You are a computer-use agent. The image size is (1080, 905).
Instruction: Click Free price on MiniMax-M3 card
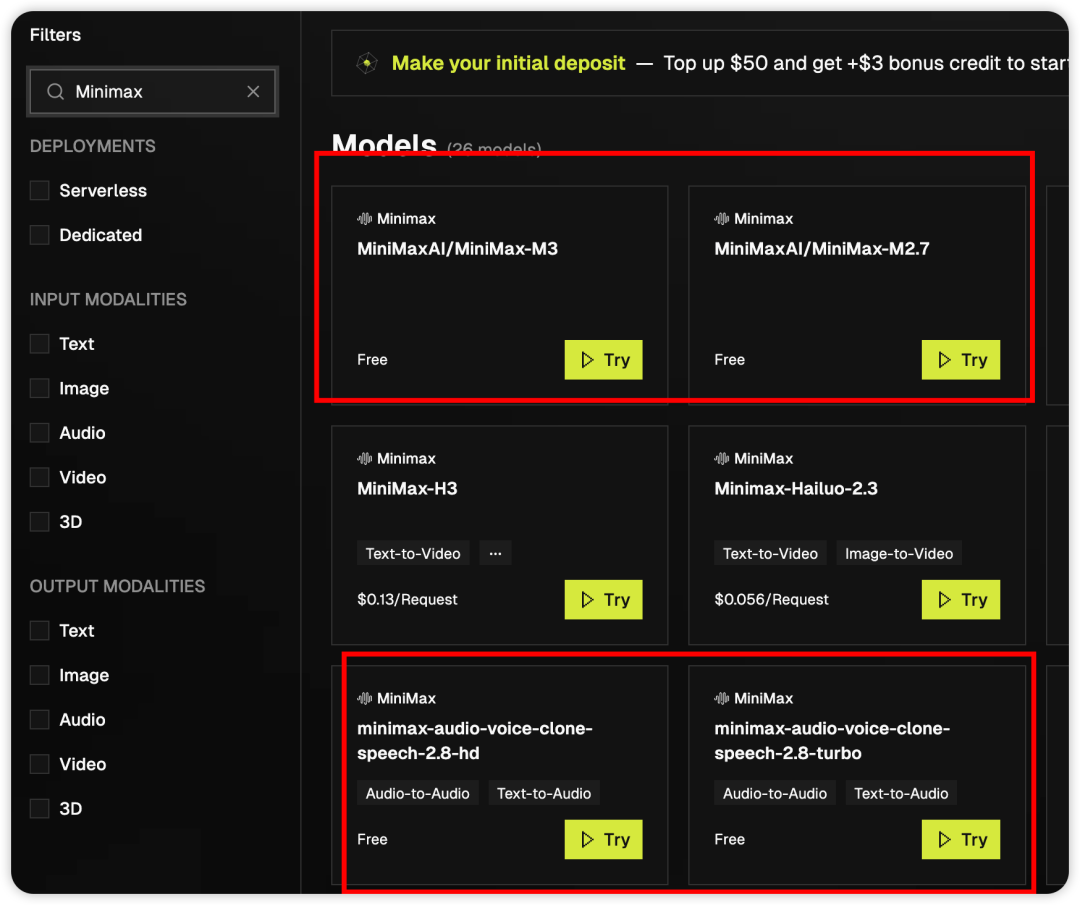coord(372,360)
